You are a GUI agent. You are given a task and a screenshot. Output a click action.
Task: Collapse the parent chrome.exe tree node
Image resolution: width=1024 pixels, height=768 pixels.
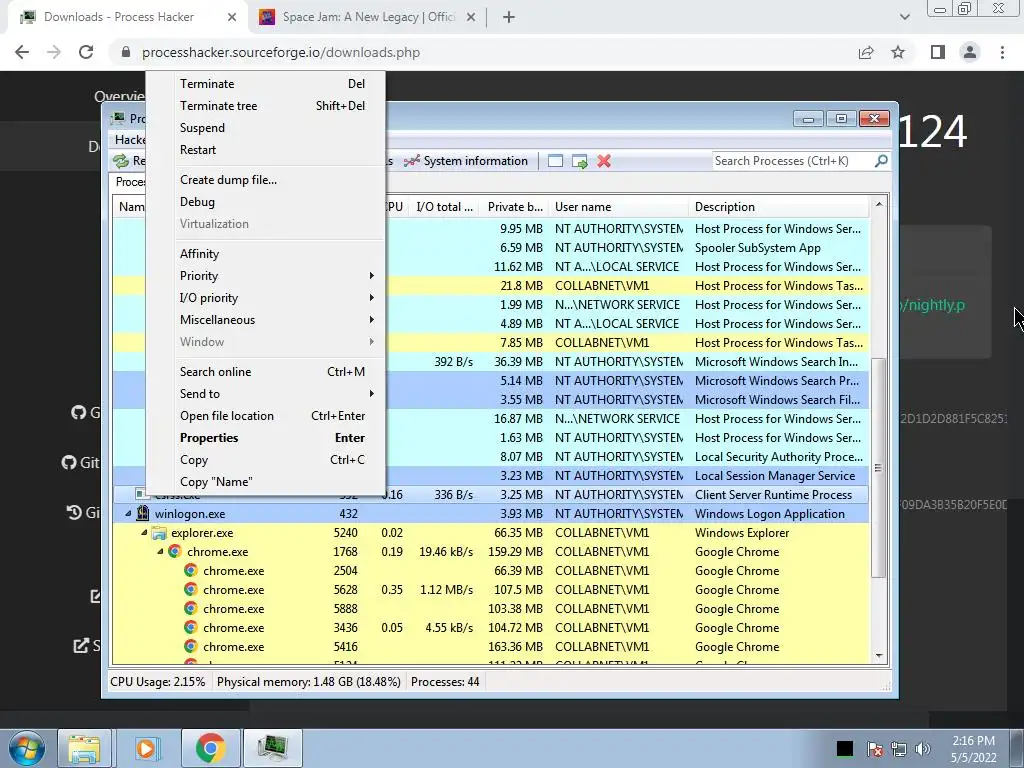(x=160, y=552)
